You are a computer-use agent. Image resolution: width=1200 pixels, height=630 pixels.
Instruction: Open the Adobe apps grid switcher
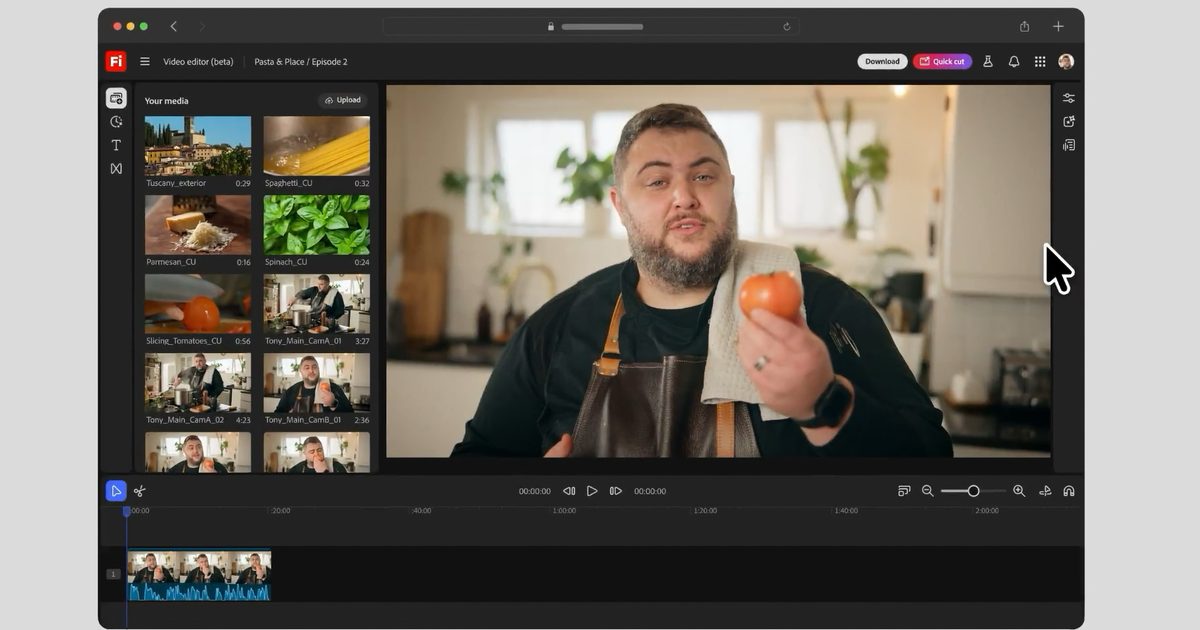[1040, 61]
